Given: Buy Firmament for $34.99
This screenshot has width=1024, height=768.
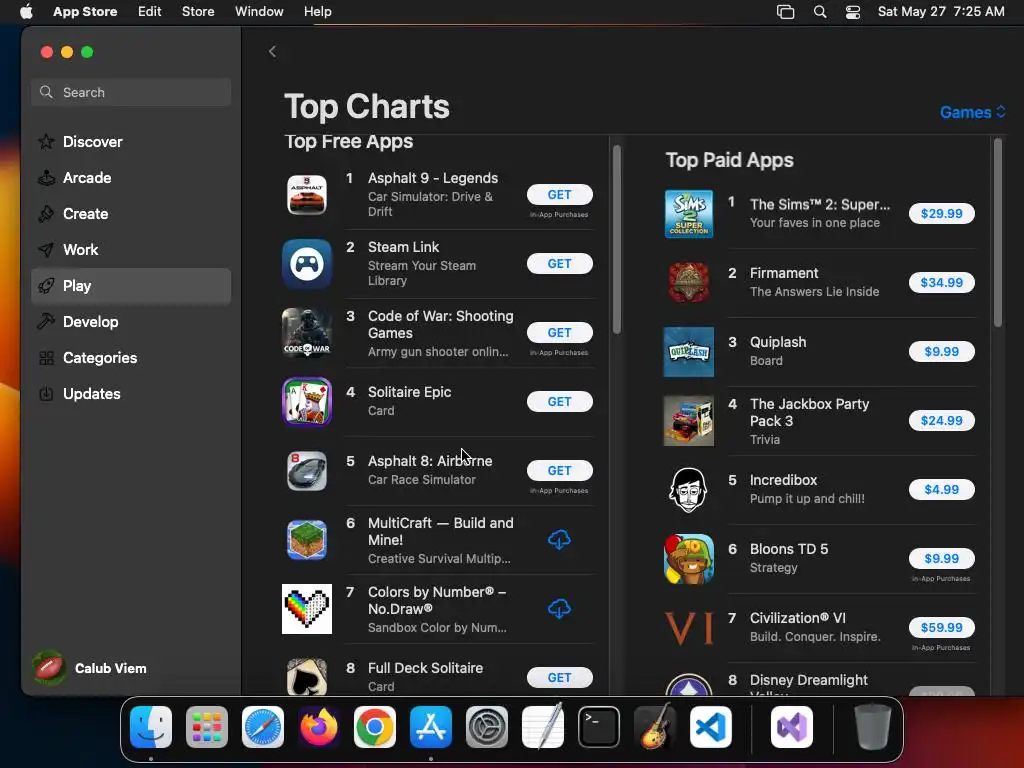Looking at the screenshot, I should tap(941, 283).
